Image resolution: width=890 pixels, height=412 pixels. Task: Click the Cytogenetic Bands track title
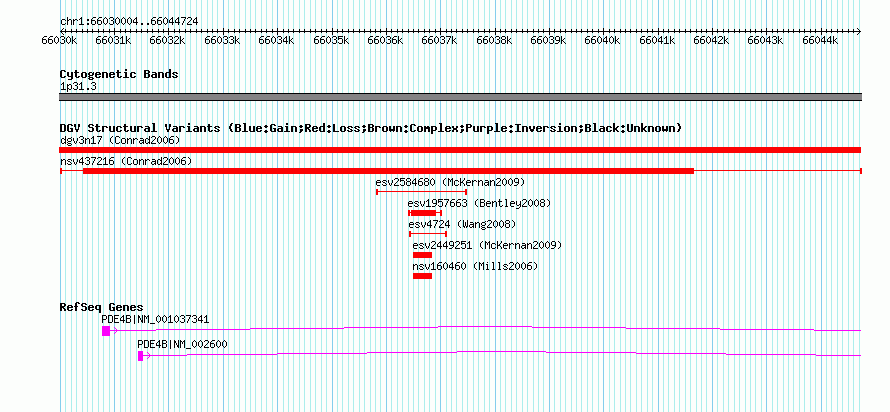(119, 74)
